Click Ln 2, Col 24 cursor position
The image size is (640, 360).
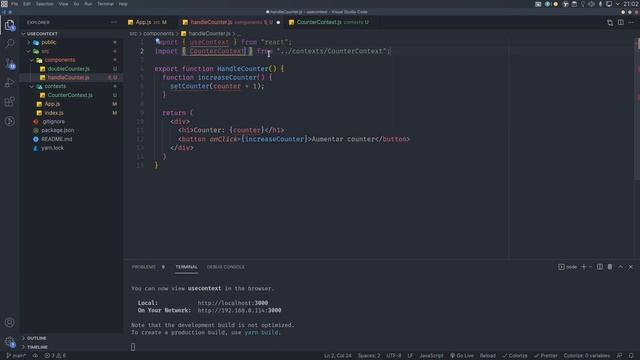click(338, 356)
